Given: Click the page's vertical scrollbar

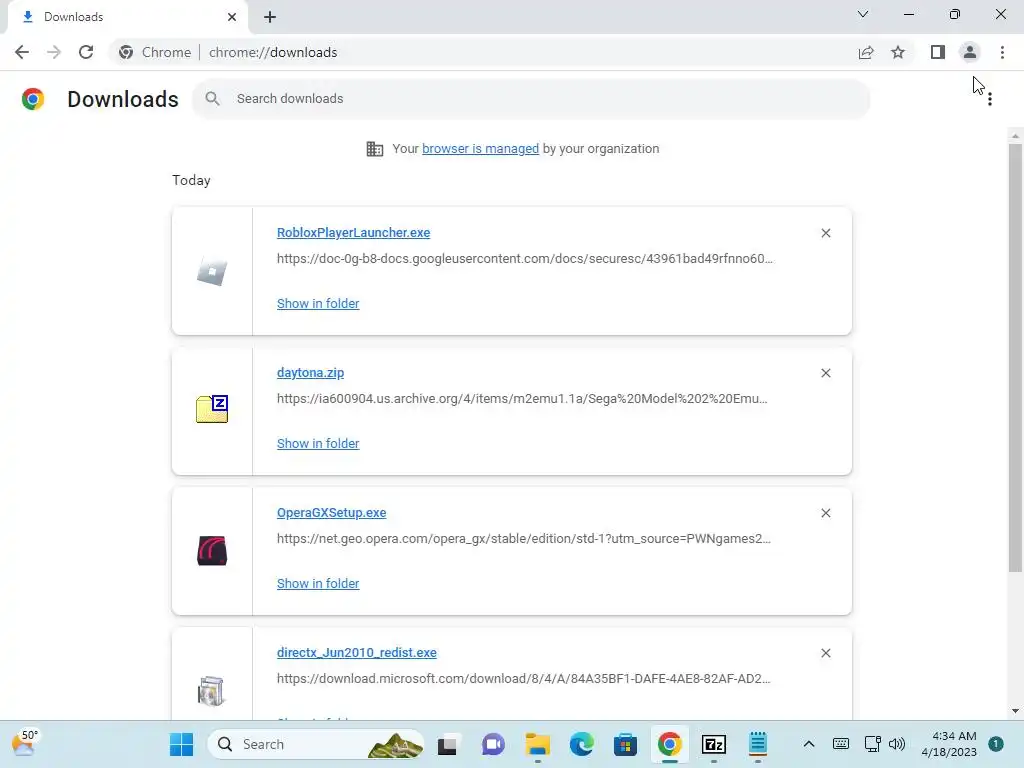Looking at the screenshot, I should pos(1014,358).
